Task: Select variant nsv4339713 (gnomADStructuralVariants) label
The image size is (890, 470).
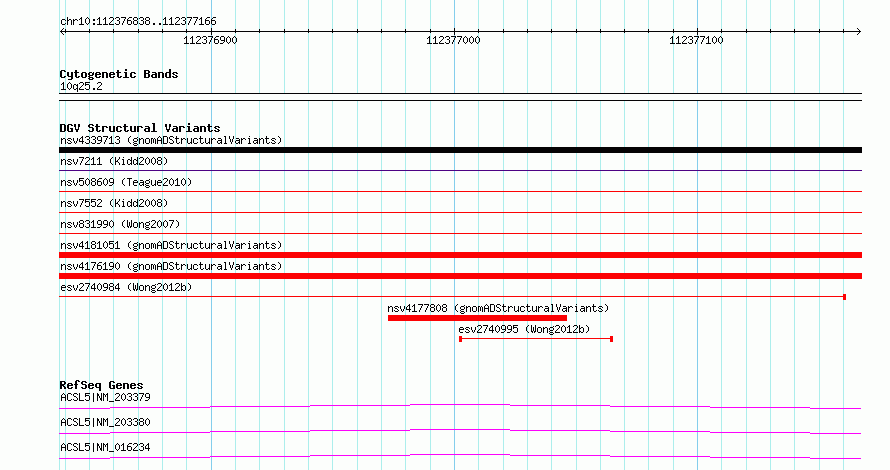Action: click(x=171, y=140)
